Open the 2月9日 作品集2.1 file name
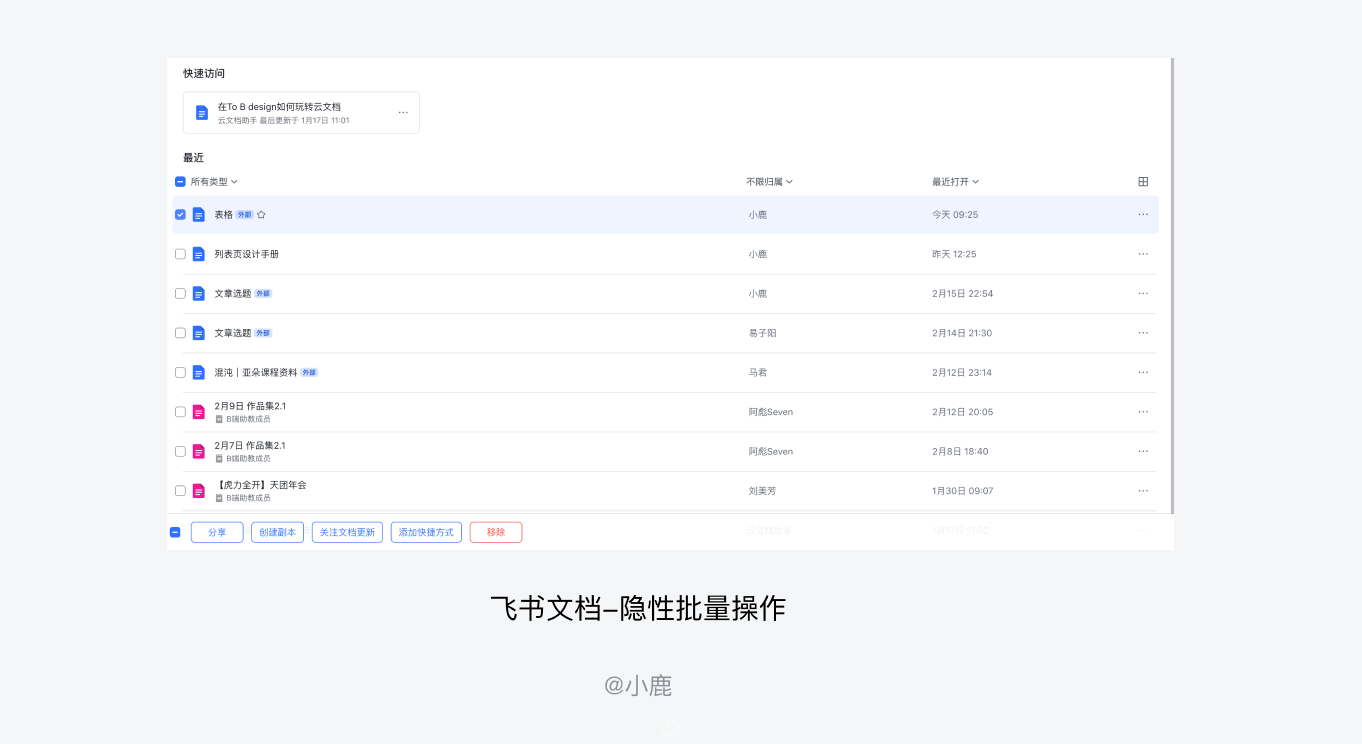 click(x=250, y=406)
